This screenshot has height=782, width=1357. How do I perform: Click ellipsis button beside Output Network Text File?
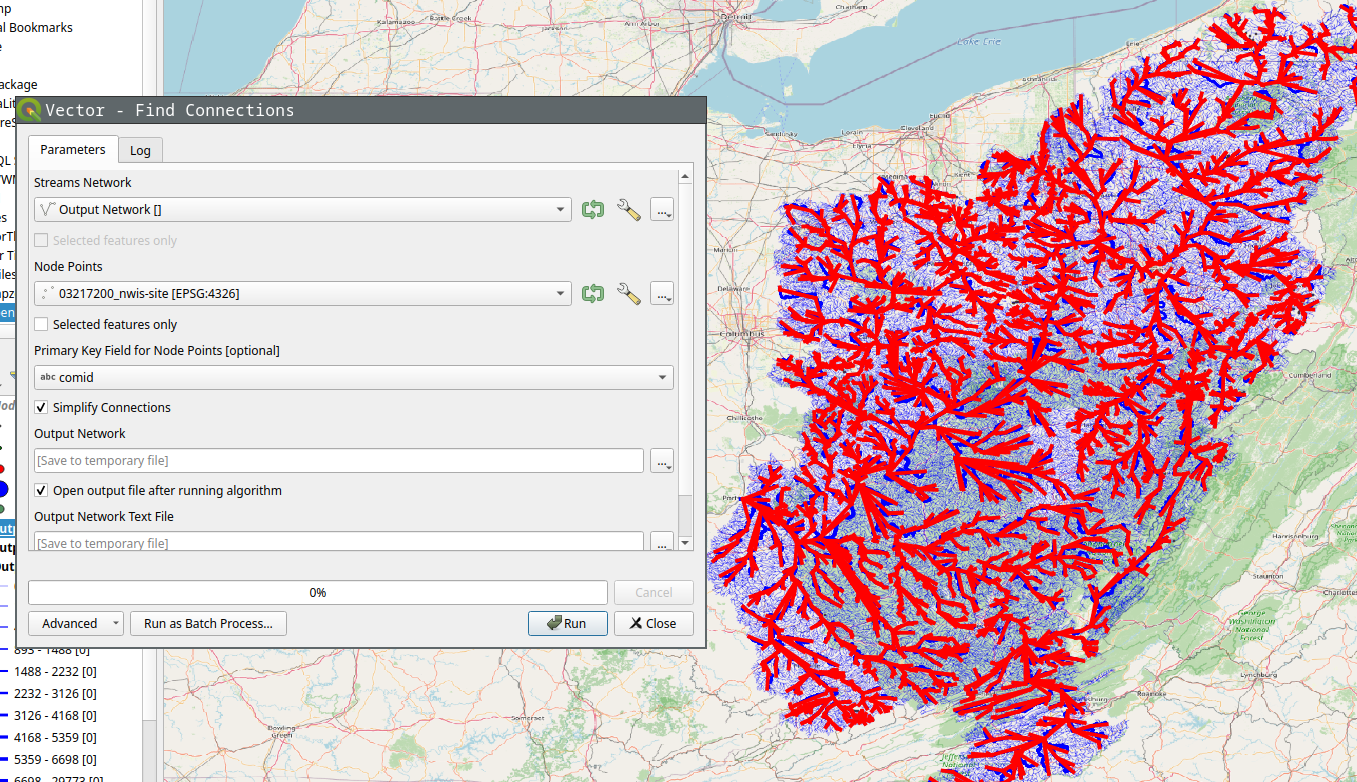click(661, 543)
